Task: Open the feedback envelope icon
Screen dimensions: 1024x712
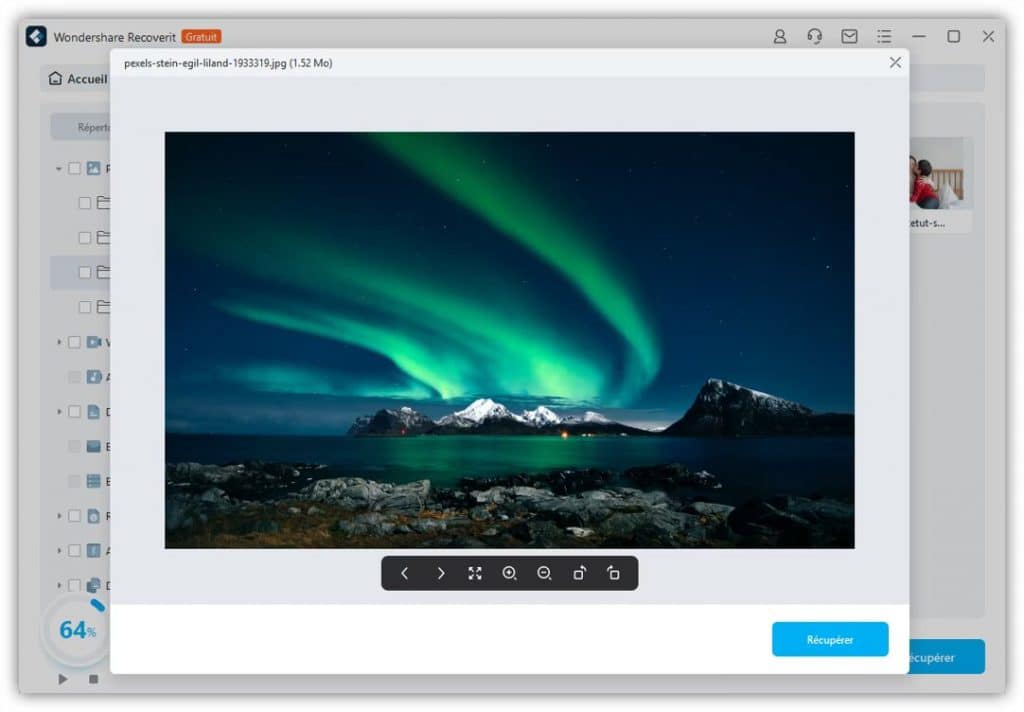Action: (x=849, y=35)
